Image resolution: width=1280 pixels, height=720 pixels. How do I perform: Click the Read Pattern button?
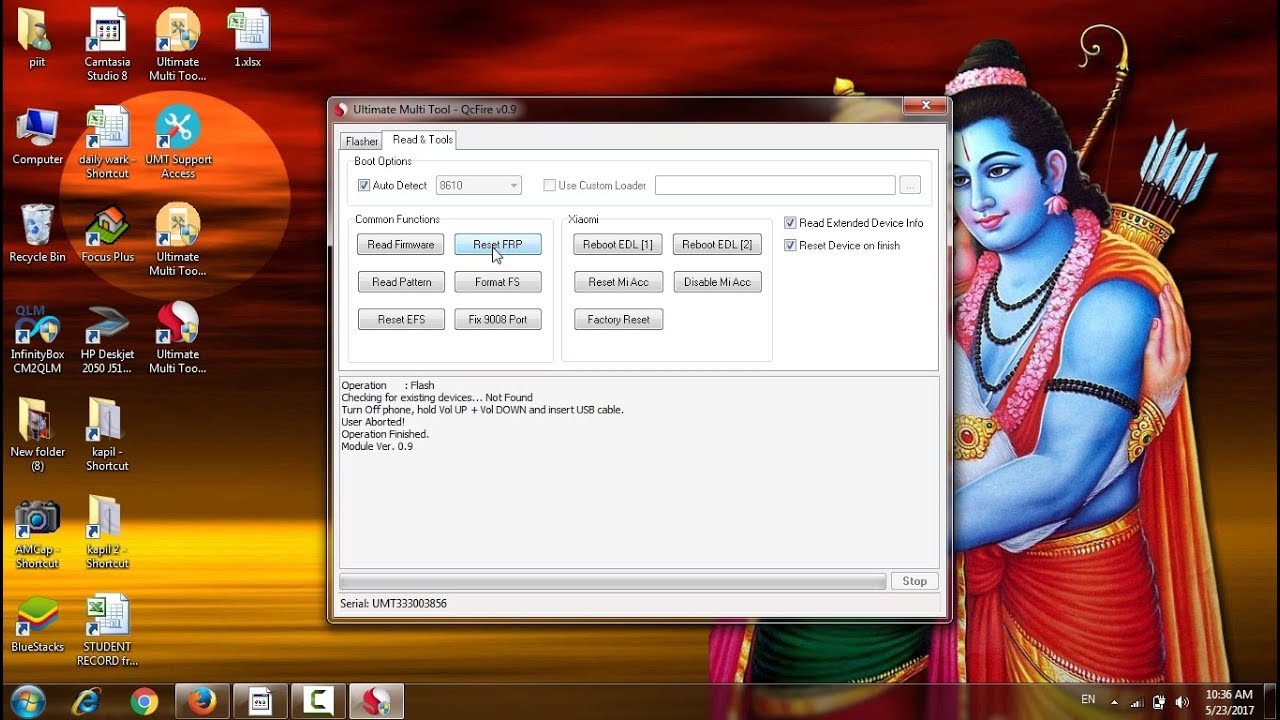401,282
